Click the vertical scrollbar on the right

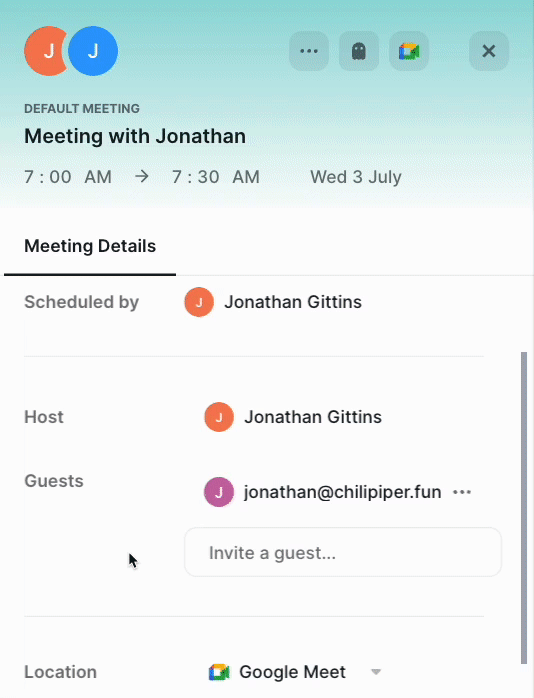click(524, 508)
